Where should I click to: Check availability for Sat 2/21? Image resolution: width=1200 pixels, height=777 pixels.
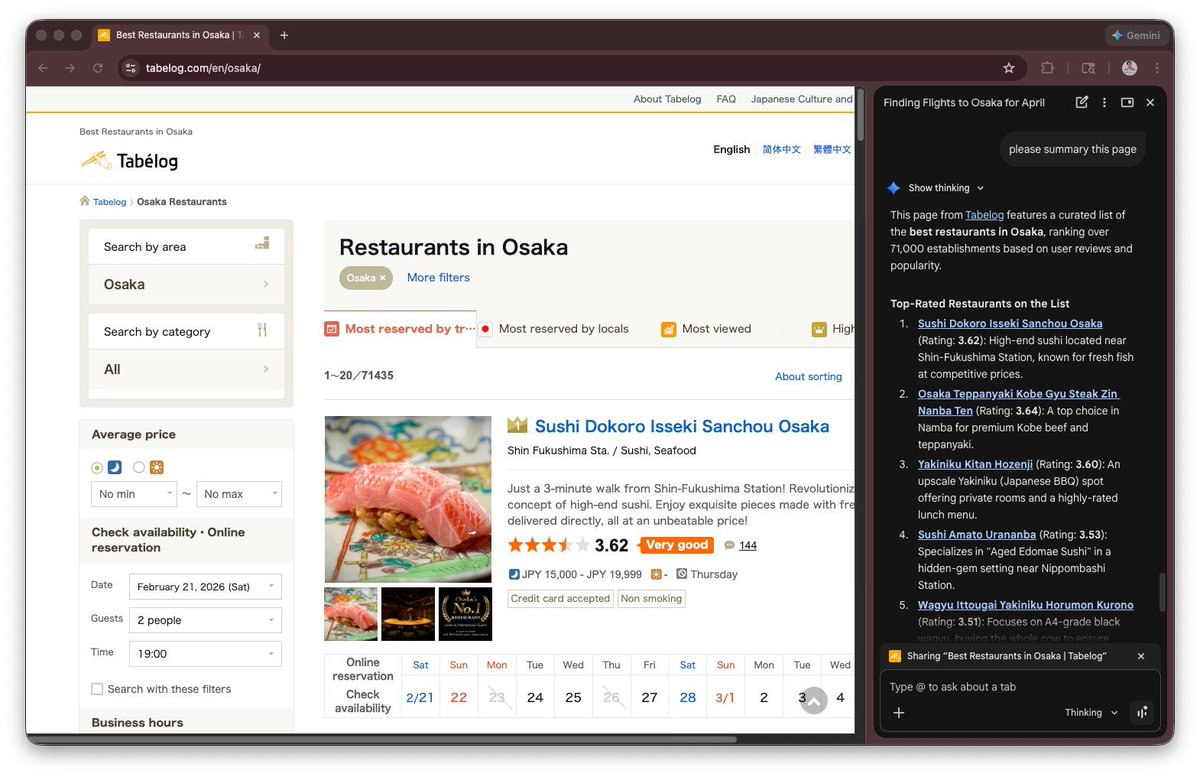click(x=420, y=698)
